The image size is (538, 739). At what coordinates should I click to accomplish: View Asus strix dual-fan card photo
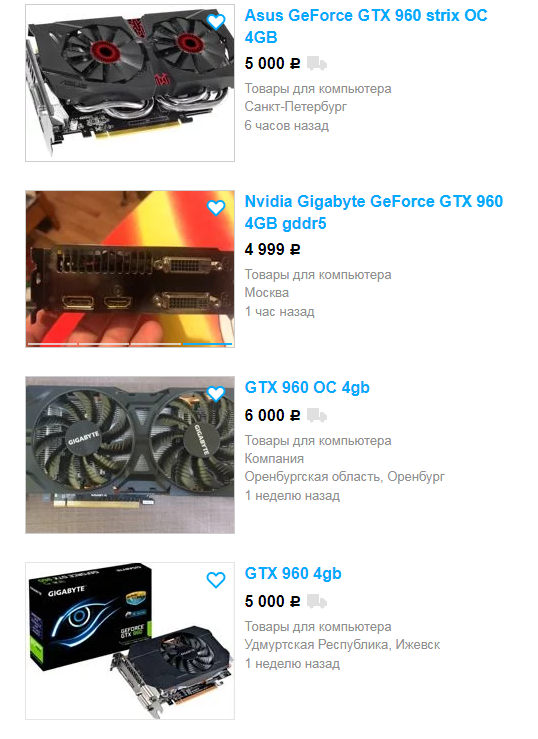[130, 83]
